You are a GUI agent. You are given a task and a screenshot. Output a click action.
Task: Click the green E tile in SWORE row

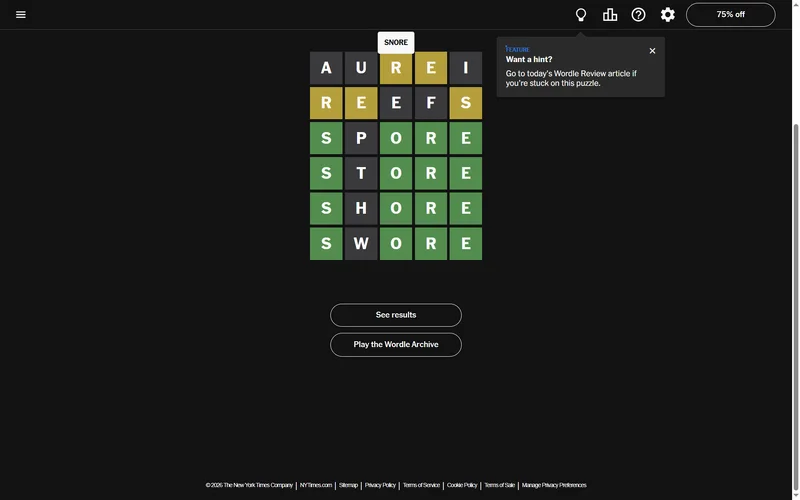point(466,244)
